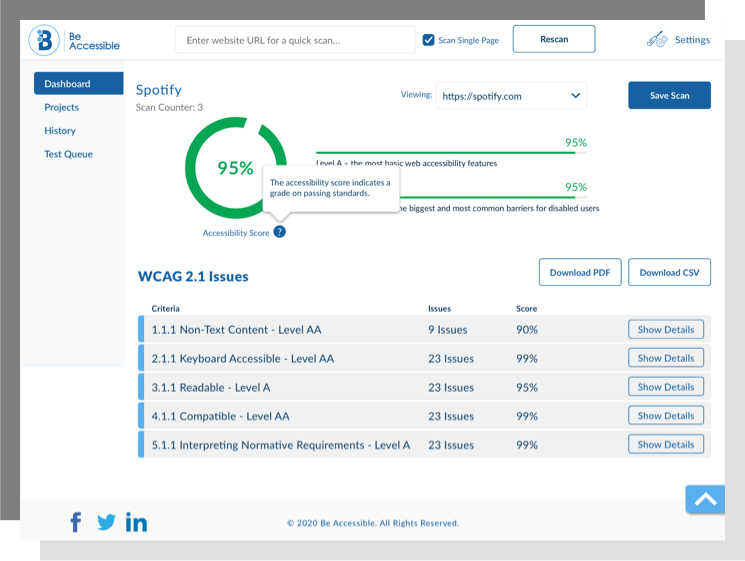Click the website URL quick scan field

(295, 40)
